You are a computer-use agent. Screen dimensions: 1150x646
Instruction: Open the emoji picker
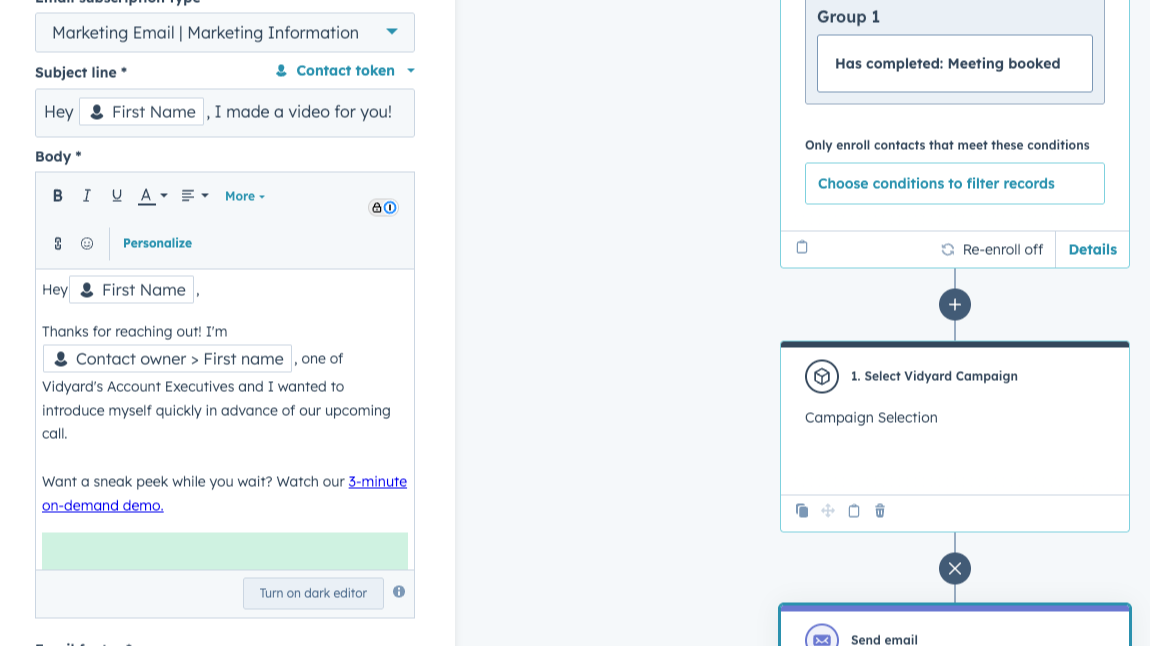(87, 243)
